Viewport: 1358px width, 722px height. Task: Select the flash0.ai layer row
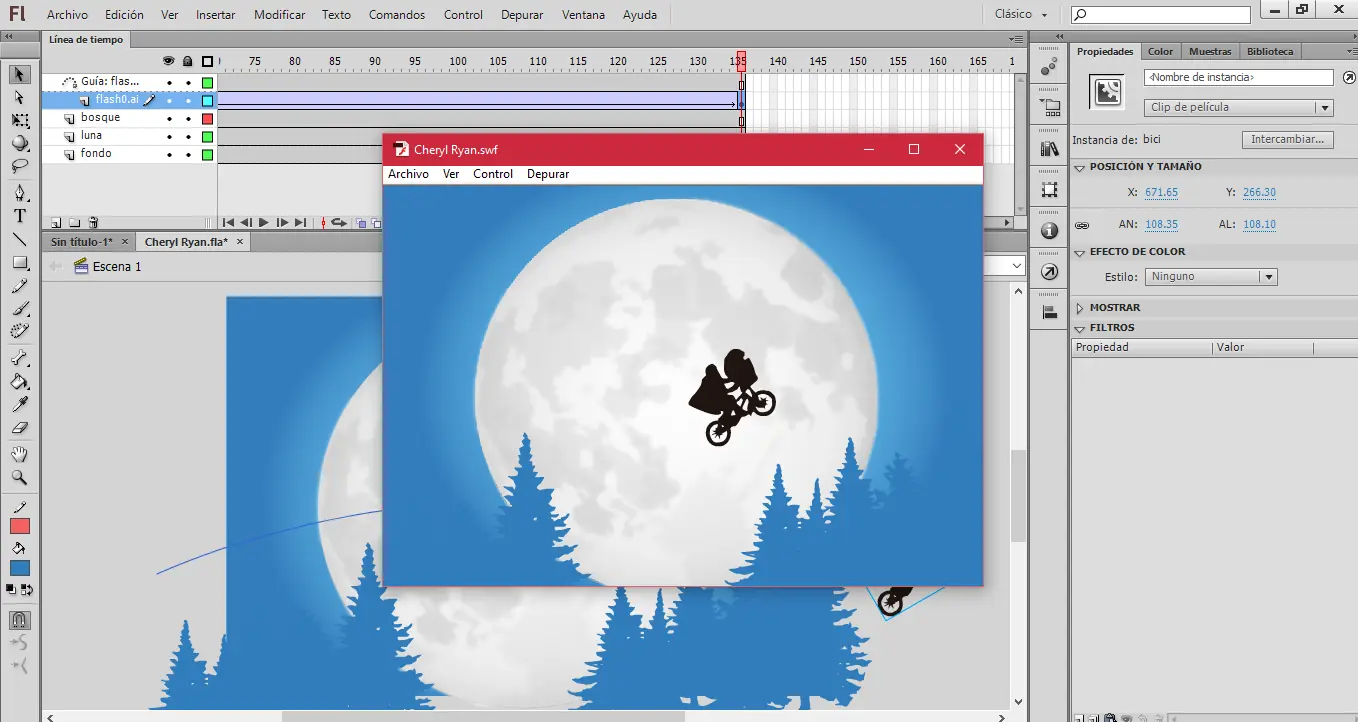point(129,100)
